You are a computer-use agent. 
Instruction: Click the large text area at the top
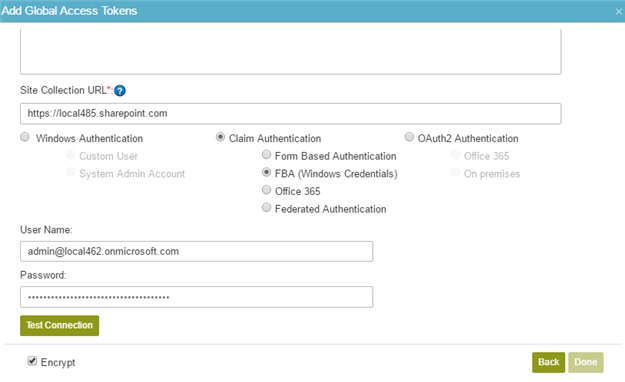291,51
